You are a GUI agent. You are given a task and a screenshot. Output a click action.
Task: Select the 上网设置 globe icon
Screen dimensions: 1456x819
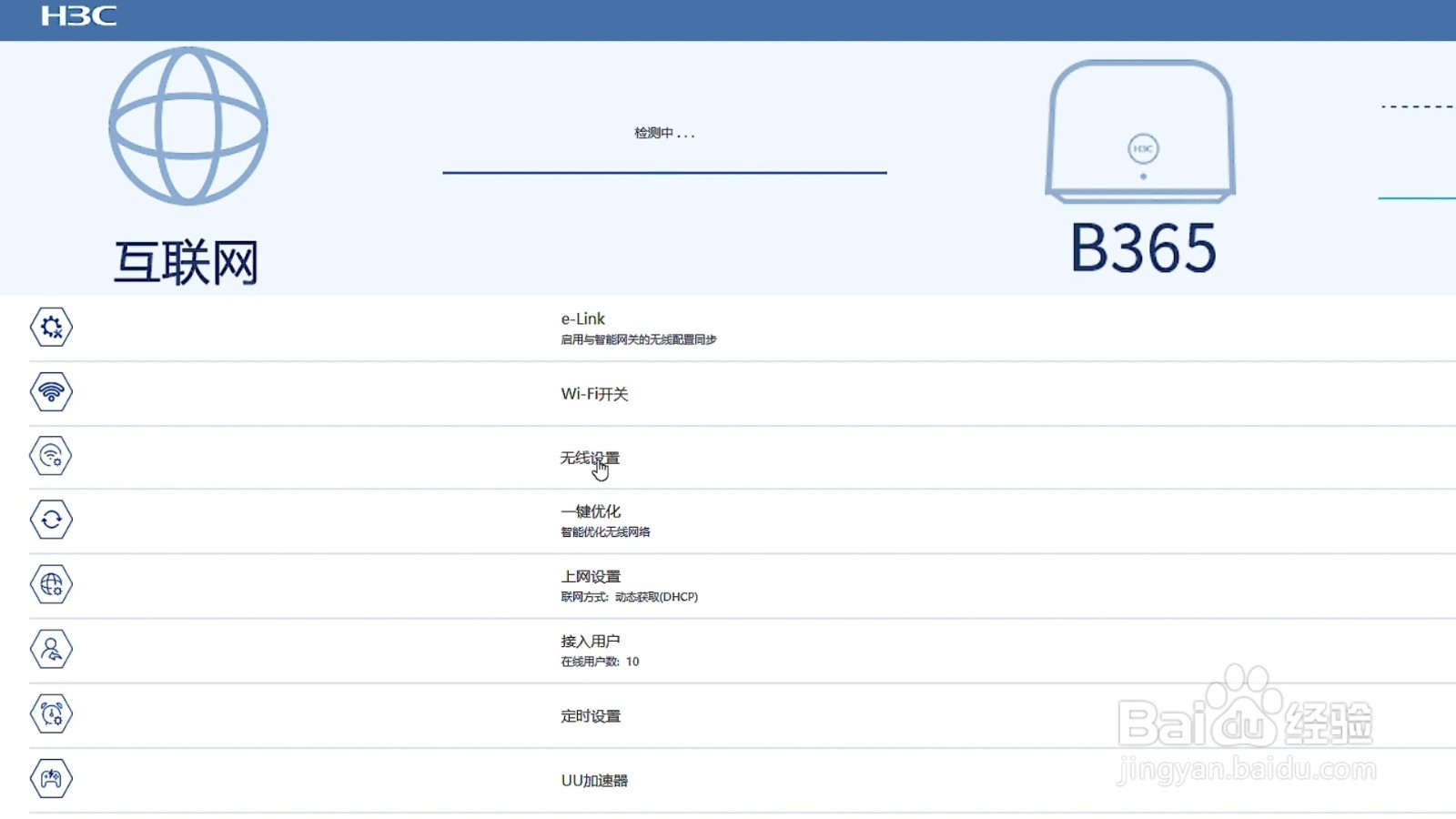pyautogui.click(x=52, y=585)
